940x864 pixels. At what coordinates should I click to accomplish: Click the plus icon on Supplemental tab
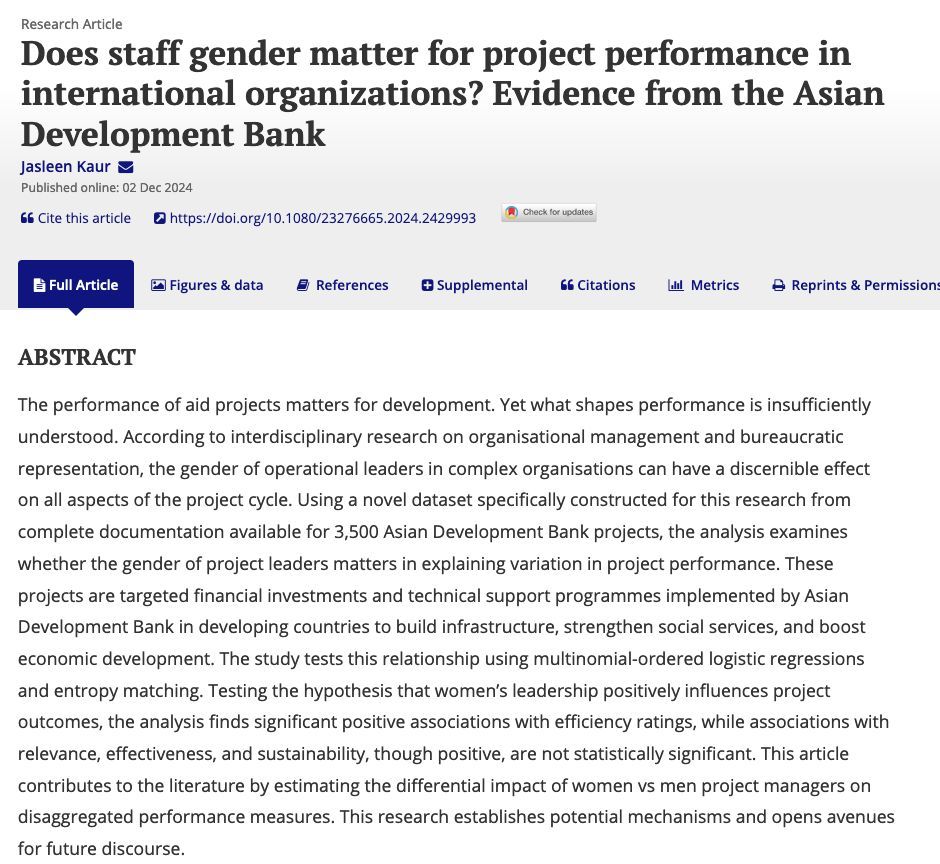point(427,285)
